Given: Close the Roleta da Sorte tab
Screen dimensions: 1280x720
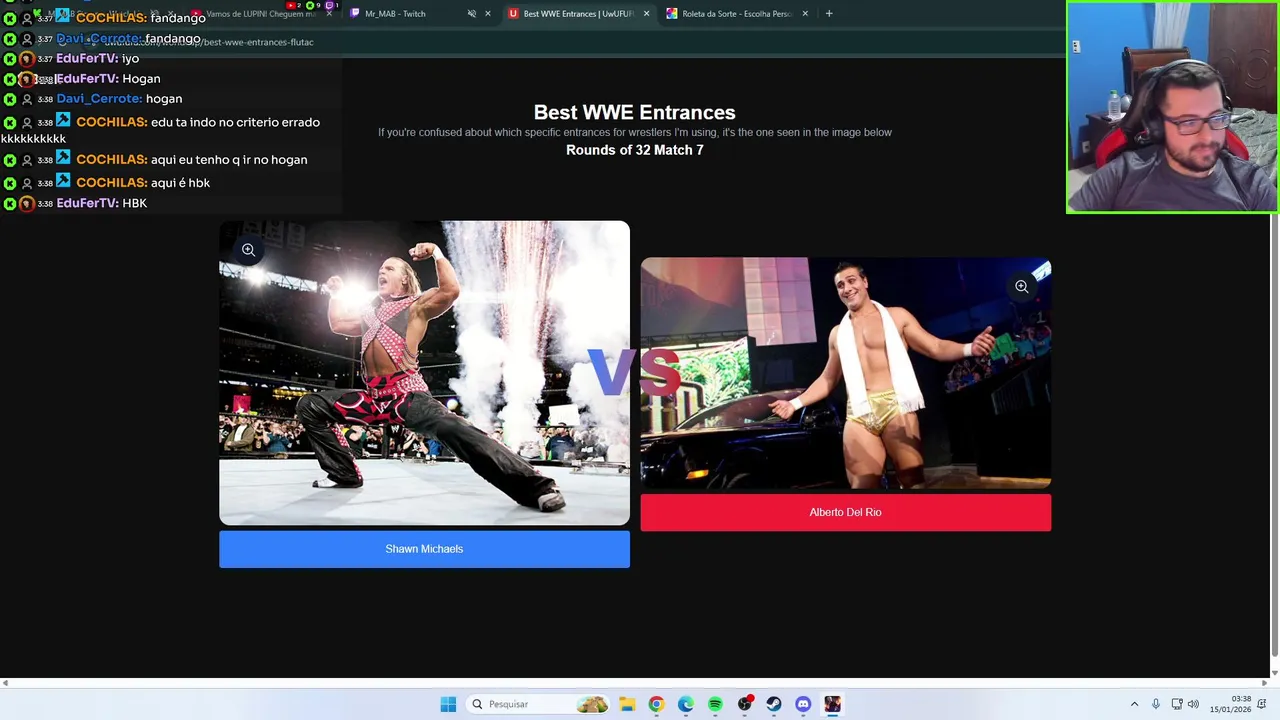Looking at the screenshot, I should point(805,14).
